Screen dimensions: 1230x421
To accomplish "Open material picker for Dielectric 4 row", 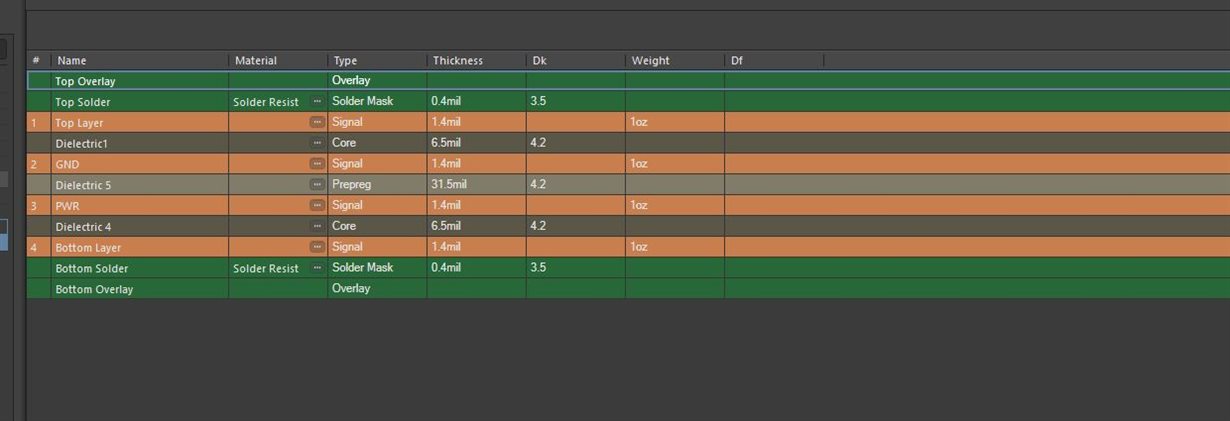I will [x=317, y=226].
